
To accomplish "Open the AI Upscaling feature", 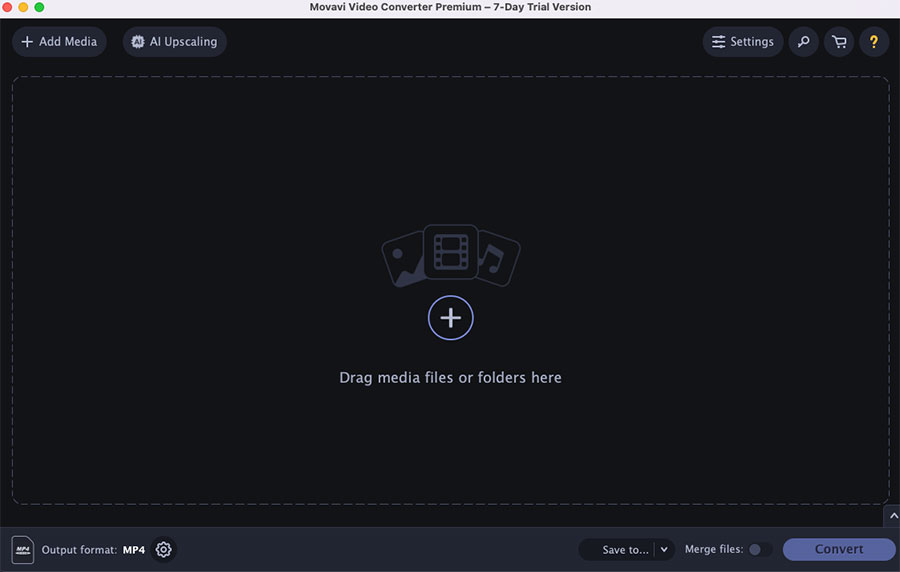I will [x=174, y=42].
